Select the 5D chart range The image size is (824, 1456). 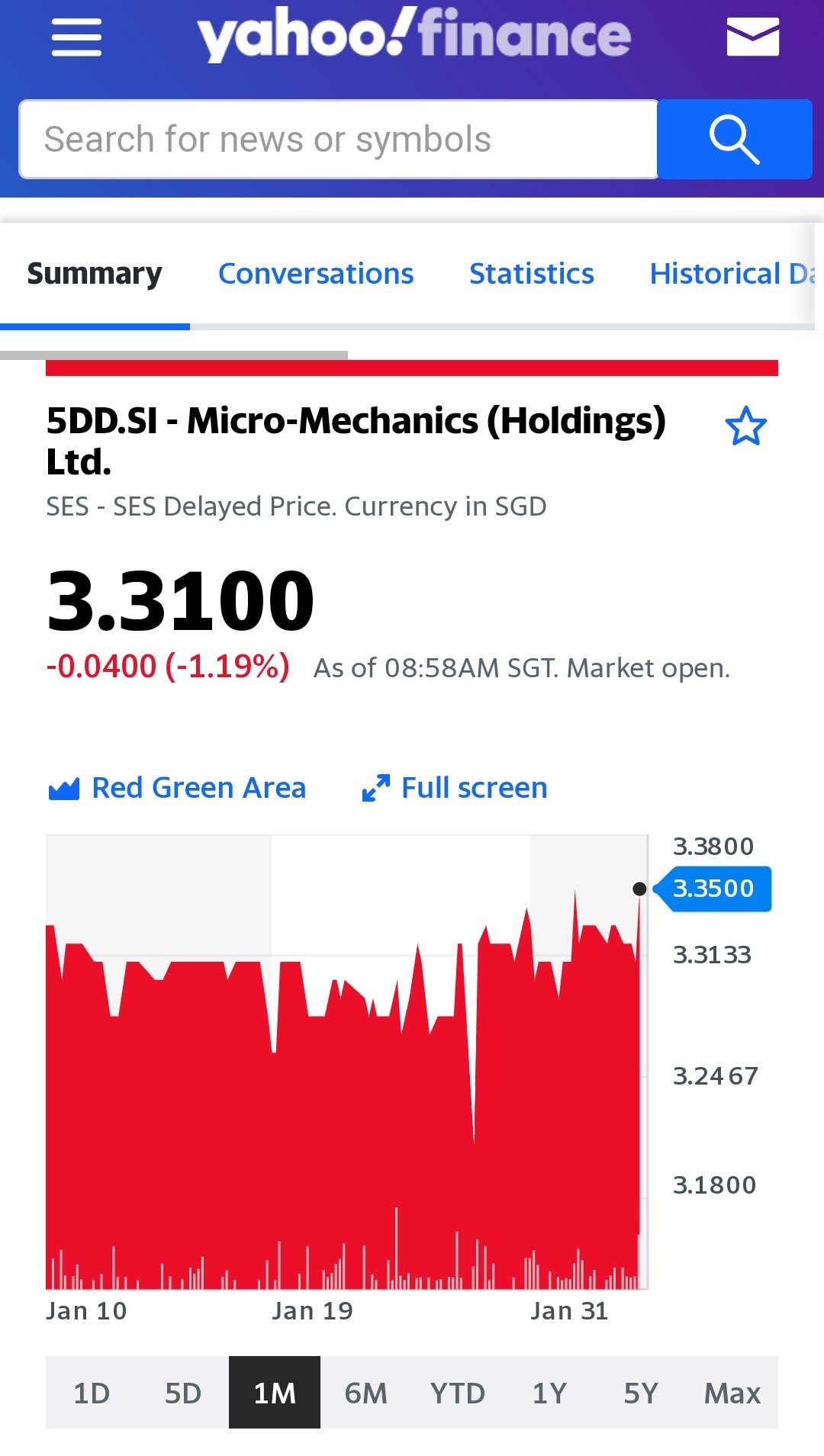pyautogui.click(x=183, y=1393)
